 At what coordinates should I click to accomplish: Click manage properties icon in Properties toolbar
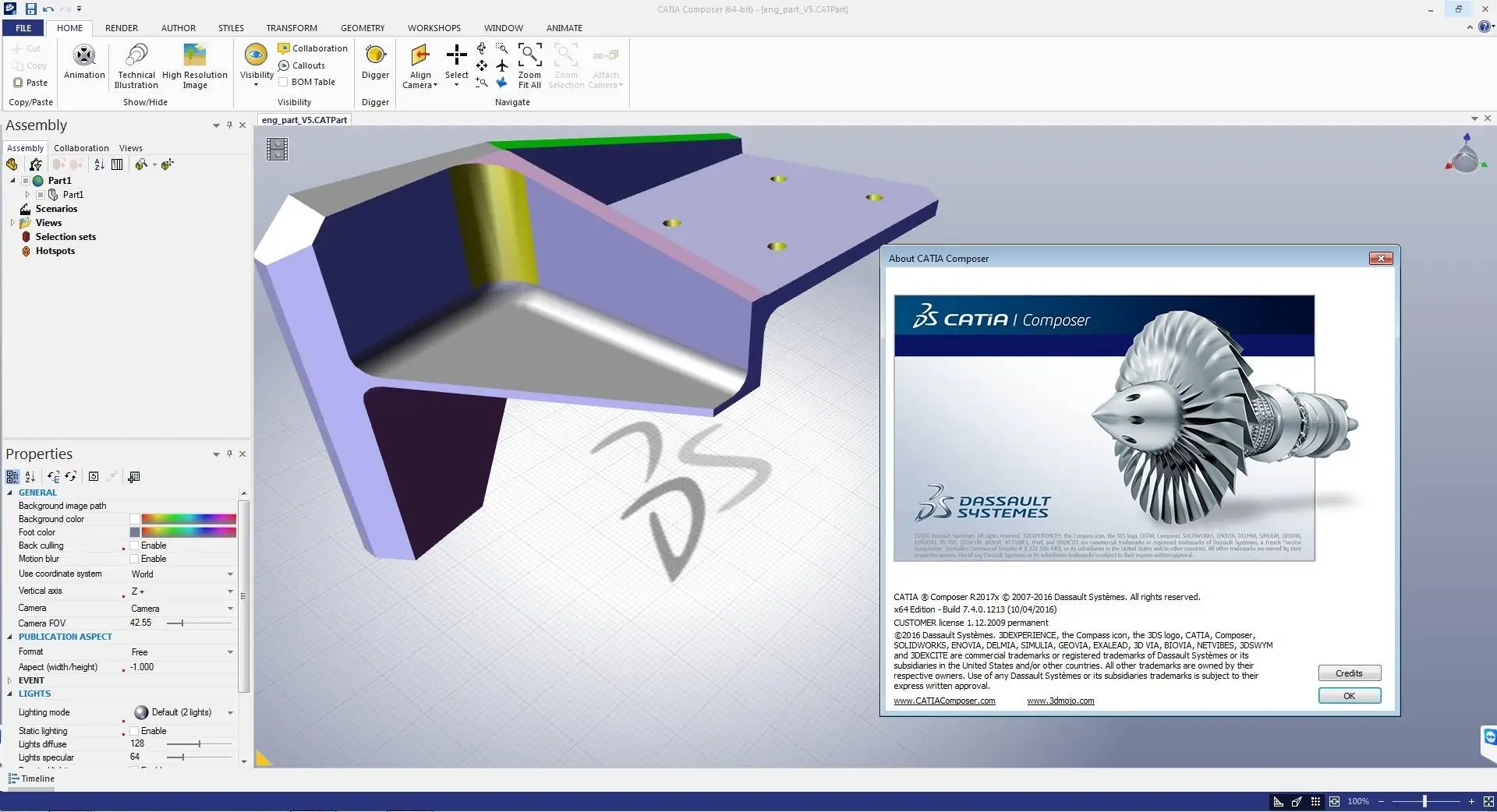click(134, 477)
